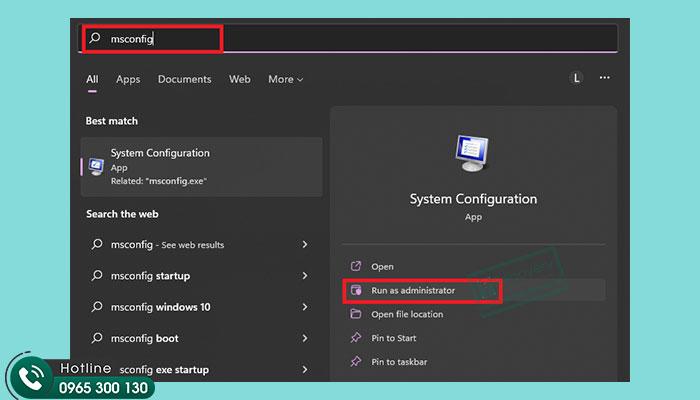
Task: Open the three-dot options menu
Action: [604, 78]
